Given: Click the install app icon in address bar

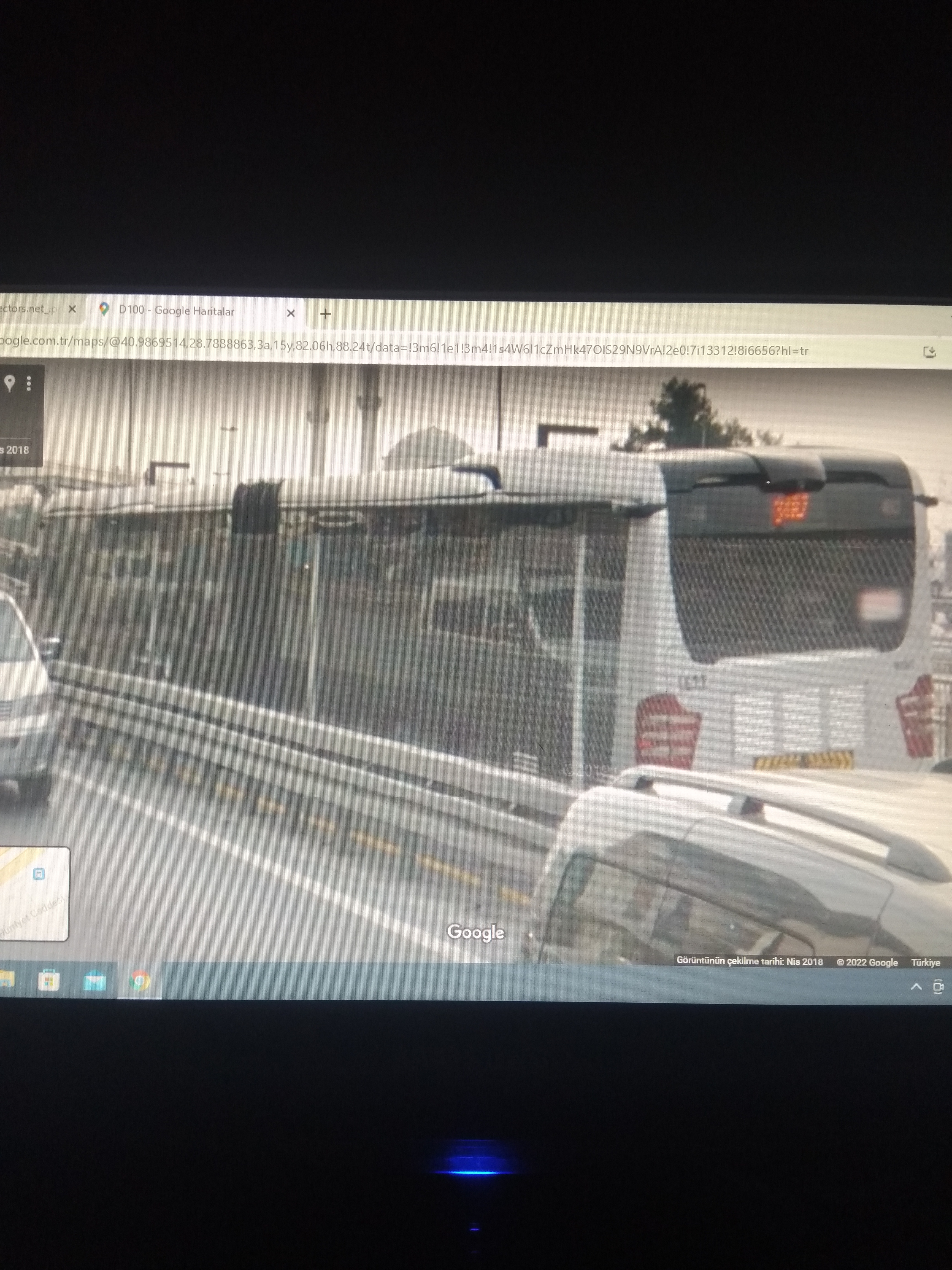Looking at the screenshot, I should click(x=930, y=353).
